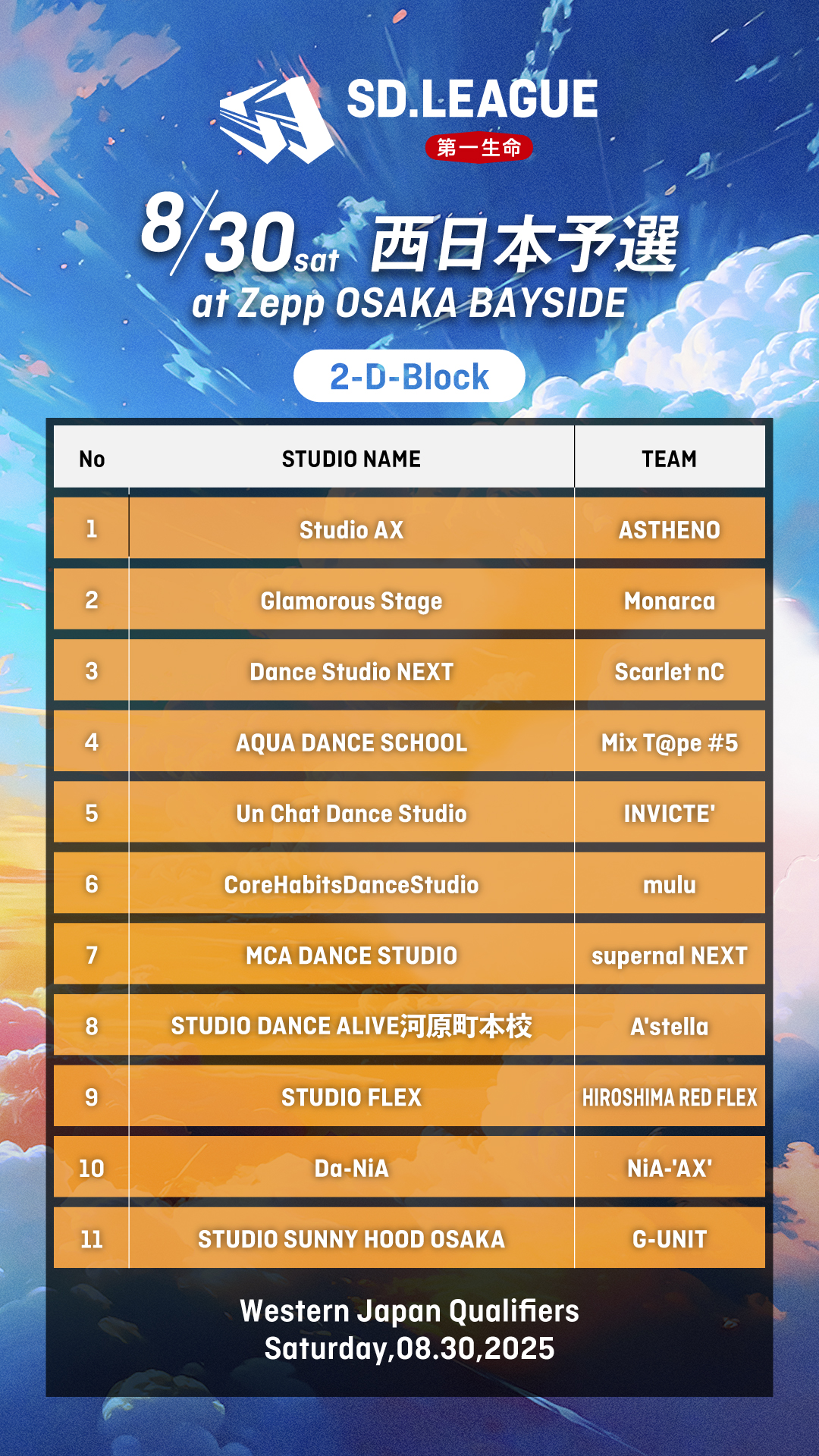Select the Glamorous Stage studio entry
819x1456 pixels.
pos(351,601)
